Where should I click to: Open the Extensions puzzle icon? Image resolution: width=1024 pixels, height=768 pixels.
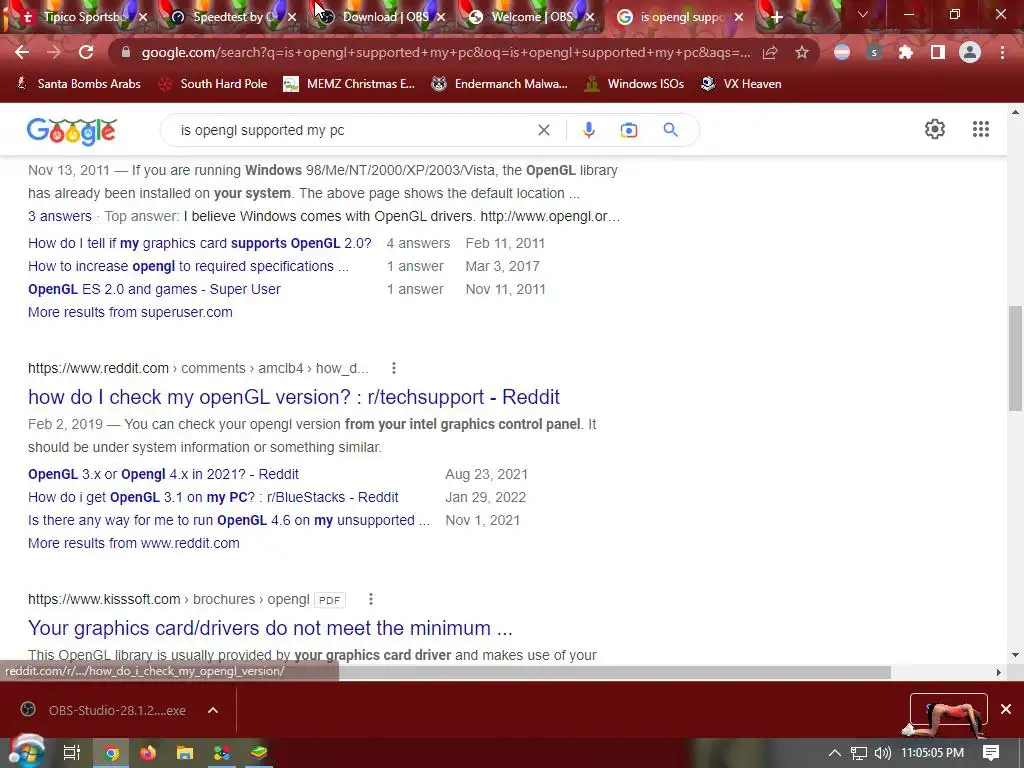906,53
